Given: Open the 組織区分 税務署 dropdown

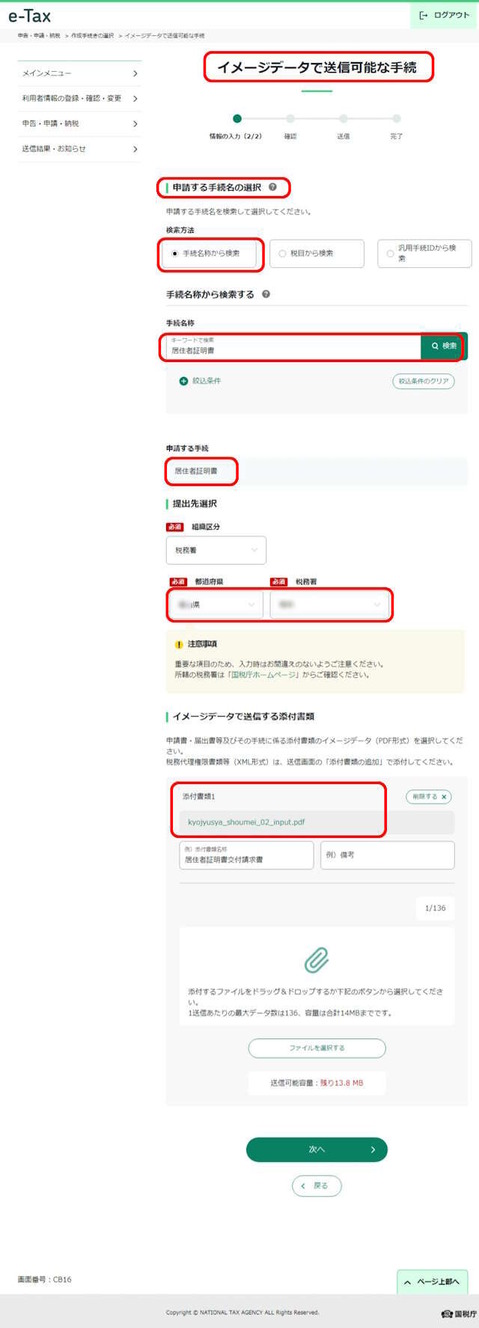Looking at the screenshot, I should click(x=216, y=549).
